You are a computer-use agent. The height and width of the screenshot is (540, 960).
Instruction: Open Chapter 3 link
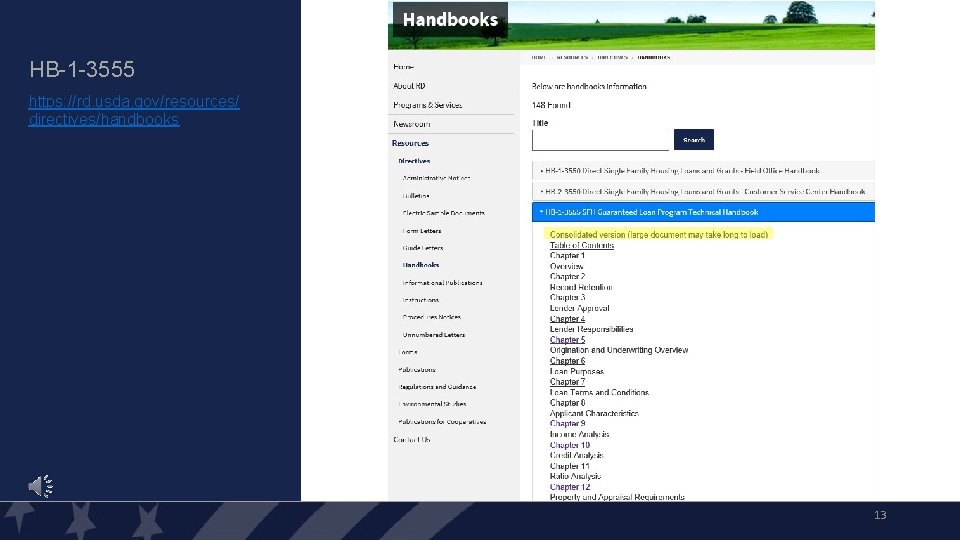pyautogui.click(x=567, y=298)
